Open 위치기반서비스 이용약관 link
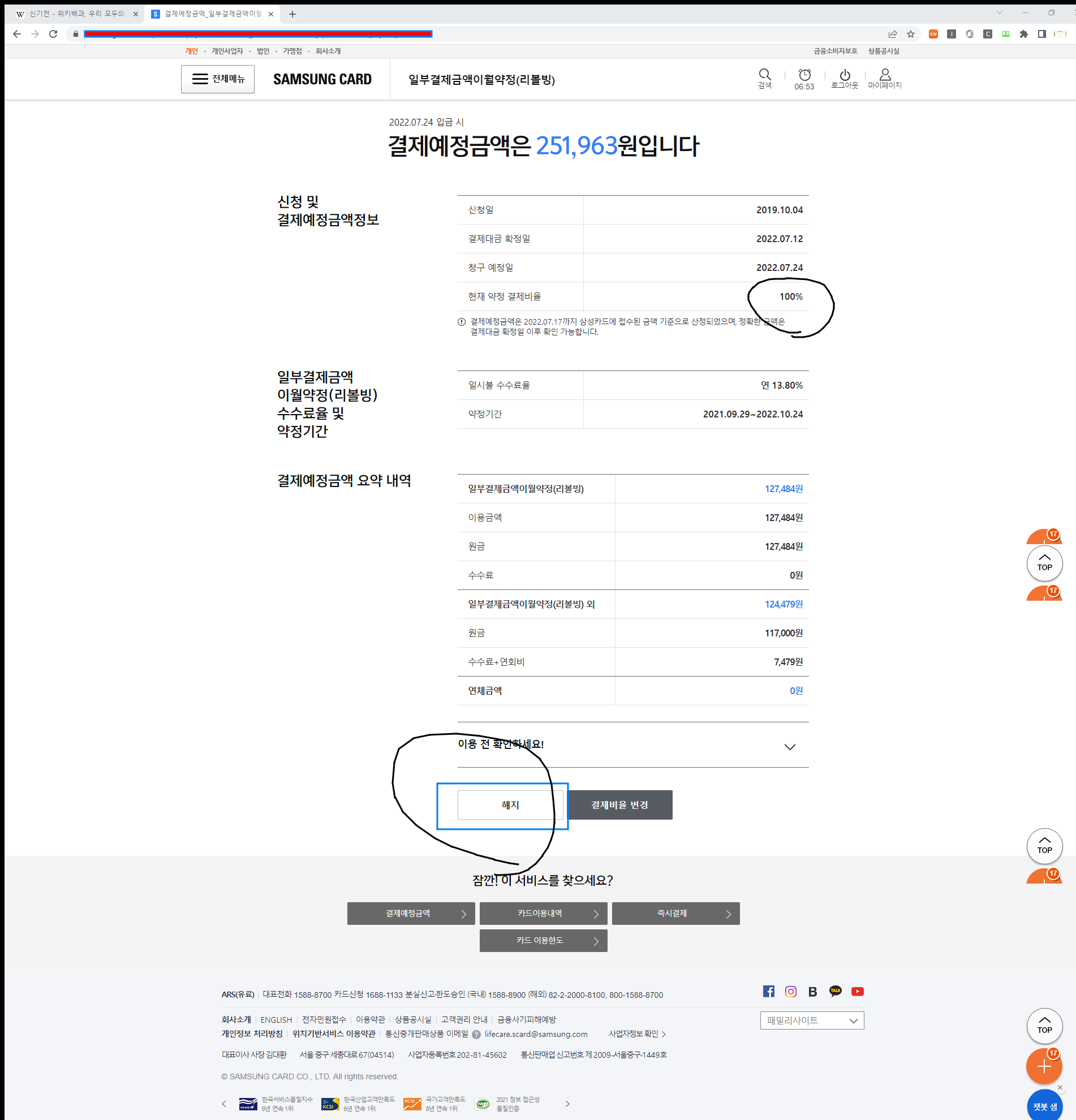Screen dimensions: 1076x1120 pyautogui.click(x=334, y=1033)
